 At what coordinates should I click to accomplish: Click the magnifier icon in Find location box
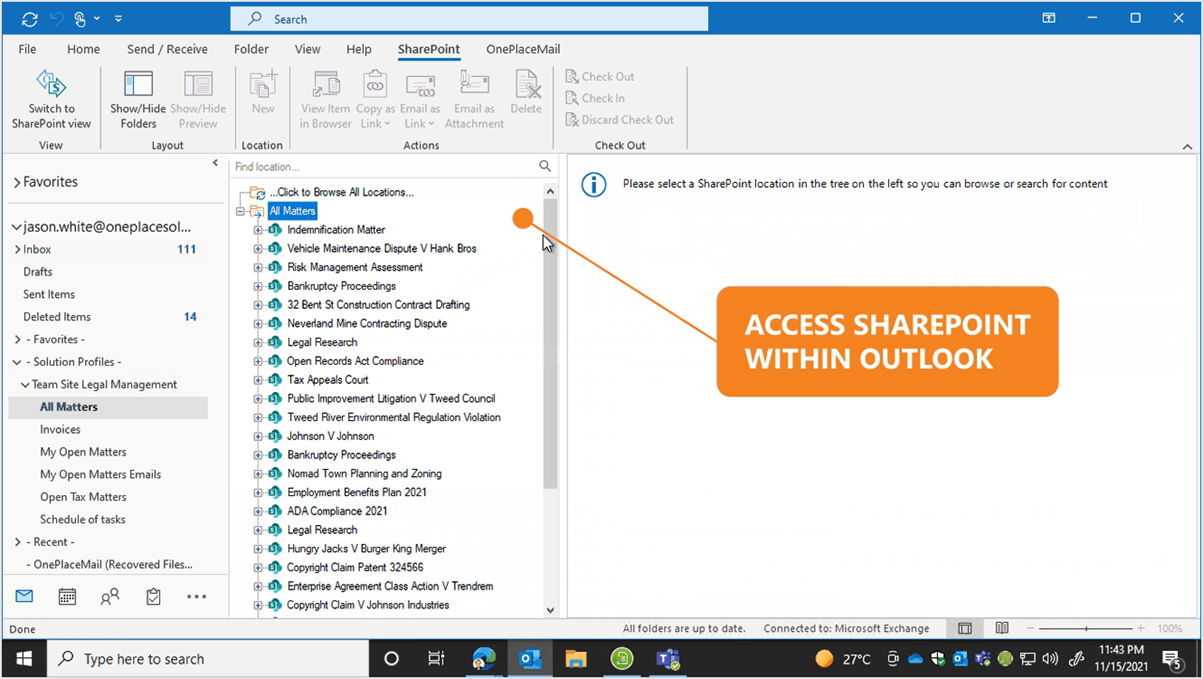coord(545,166)
